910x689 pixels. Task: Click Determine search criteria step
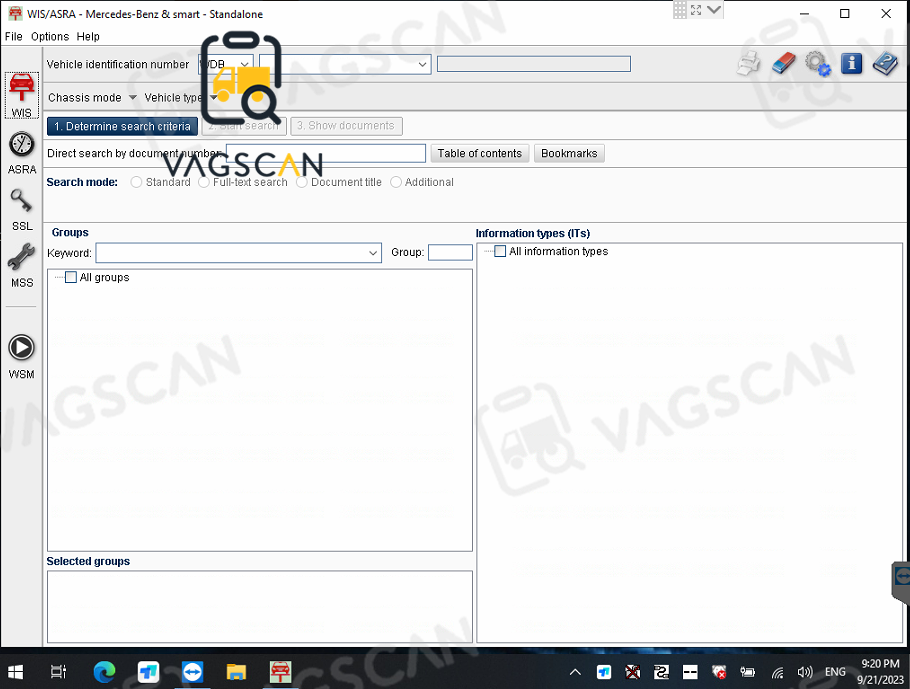(122, 126)
